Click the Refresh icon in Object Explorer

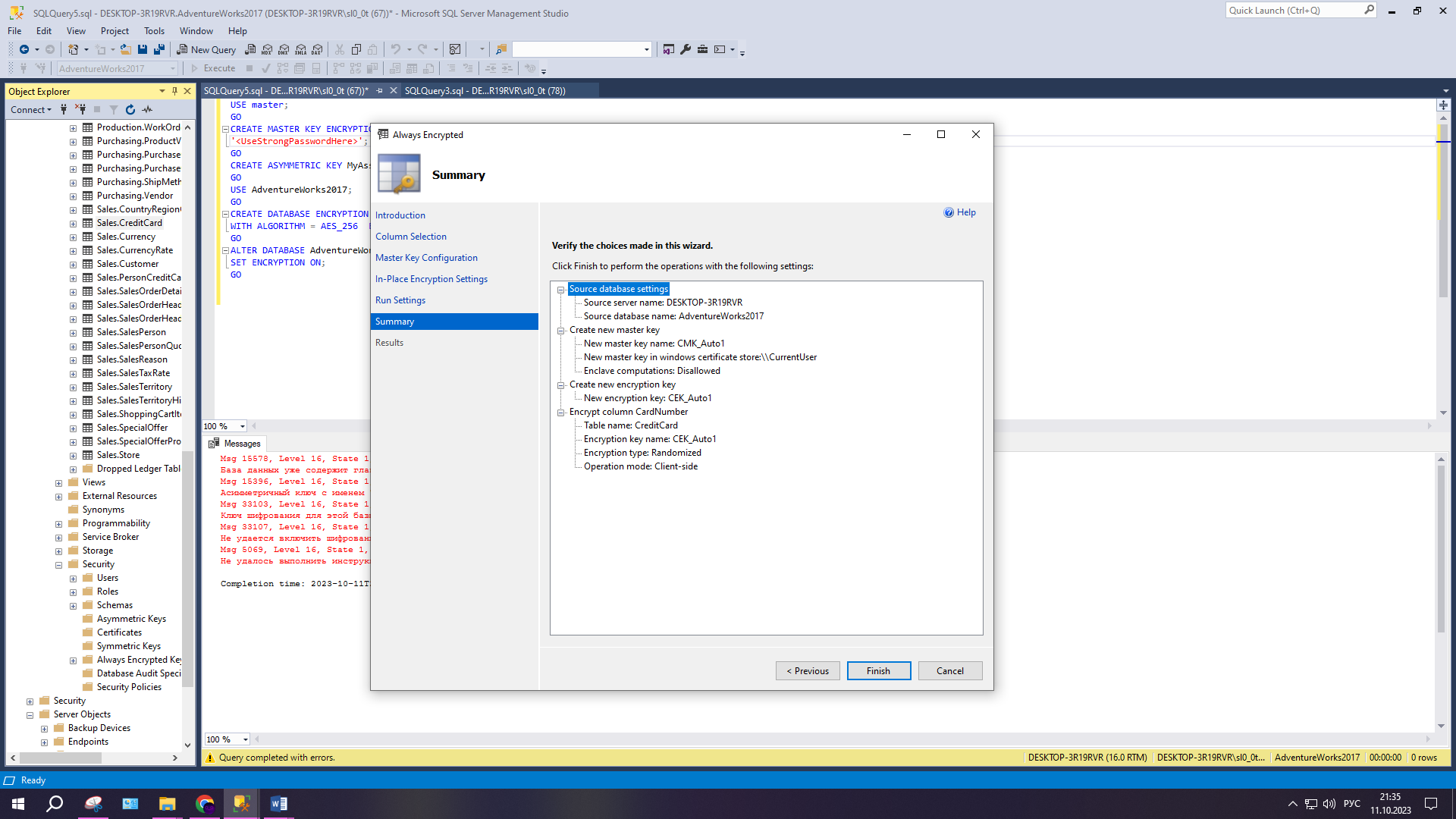click(130, 109)
